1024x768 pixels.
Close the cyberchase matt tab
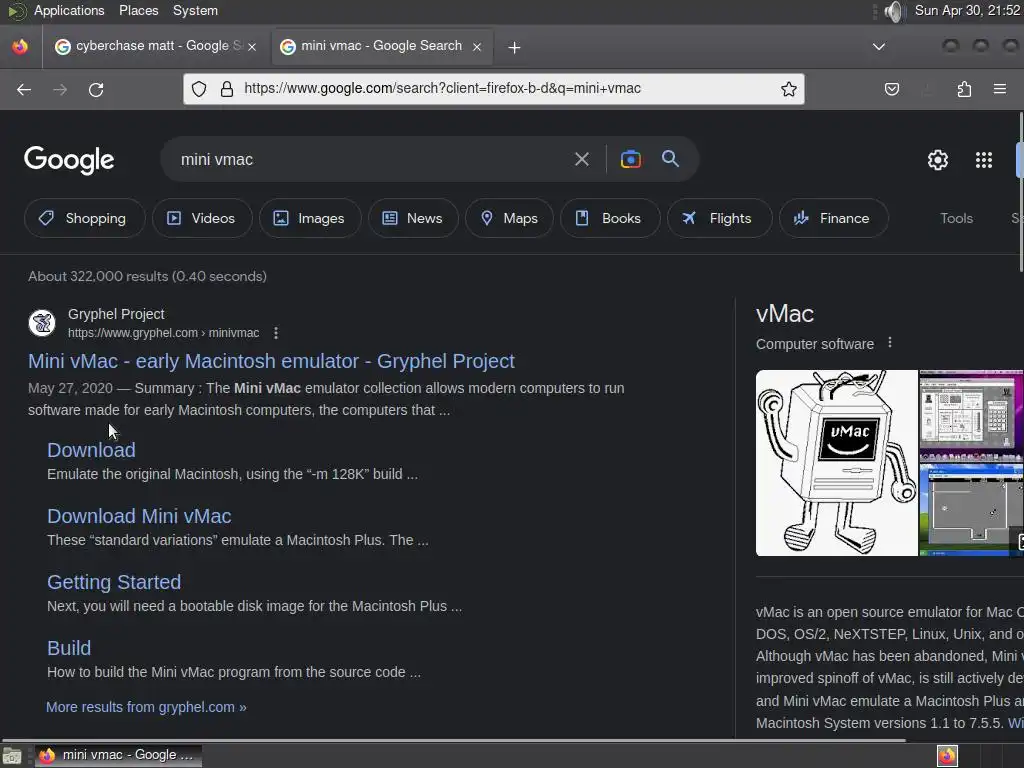click(252, 46)
